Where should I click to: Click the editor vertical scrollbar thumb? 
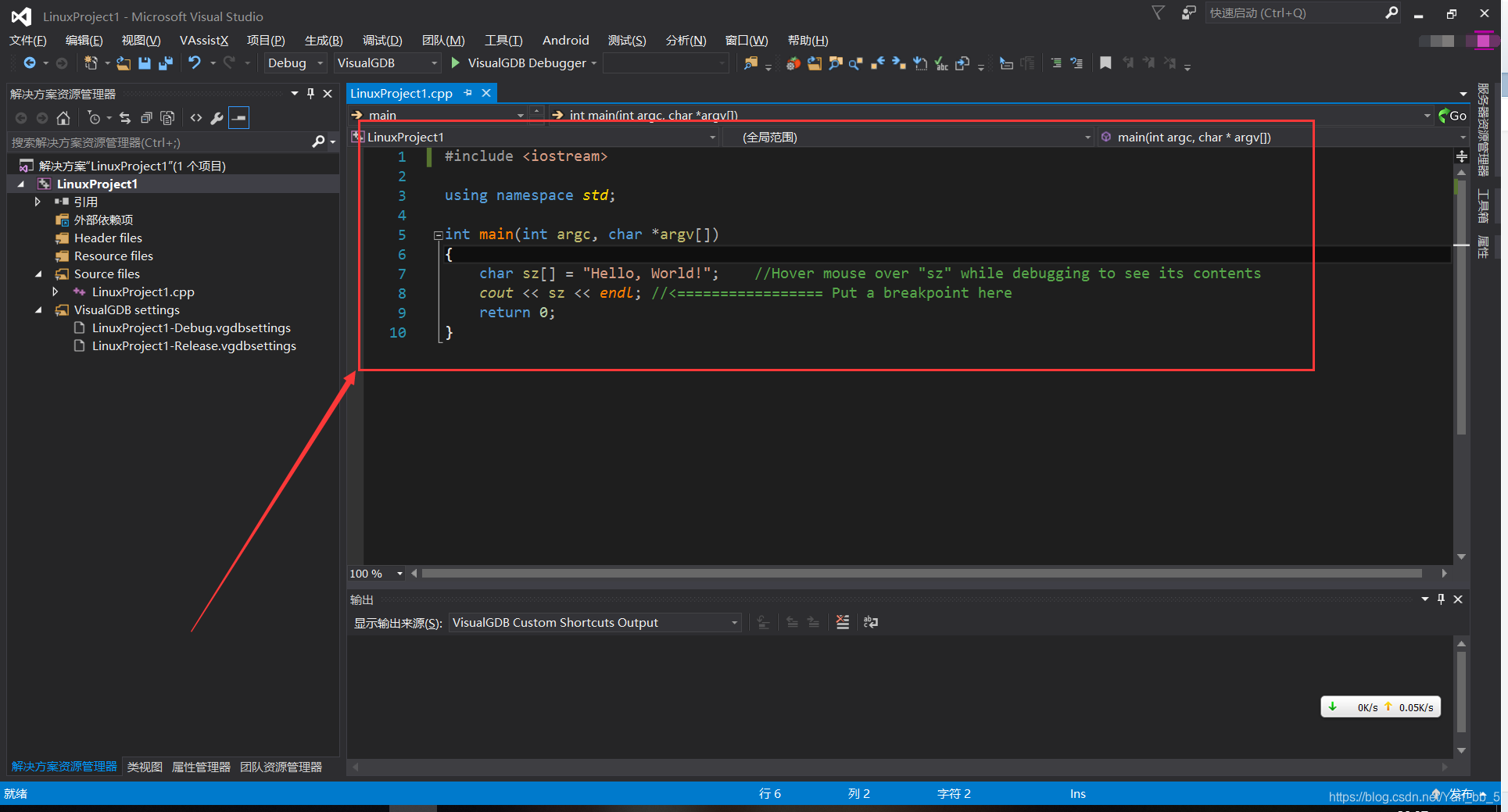(x=1461, y=306)
